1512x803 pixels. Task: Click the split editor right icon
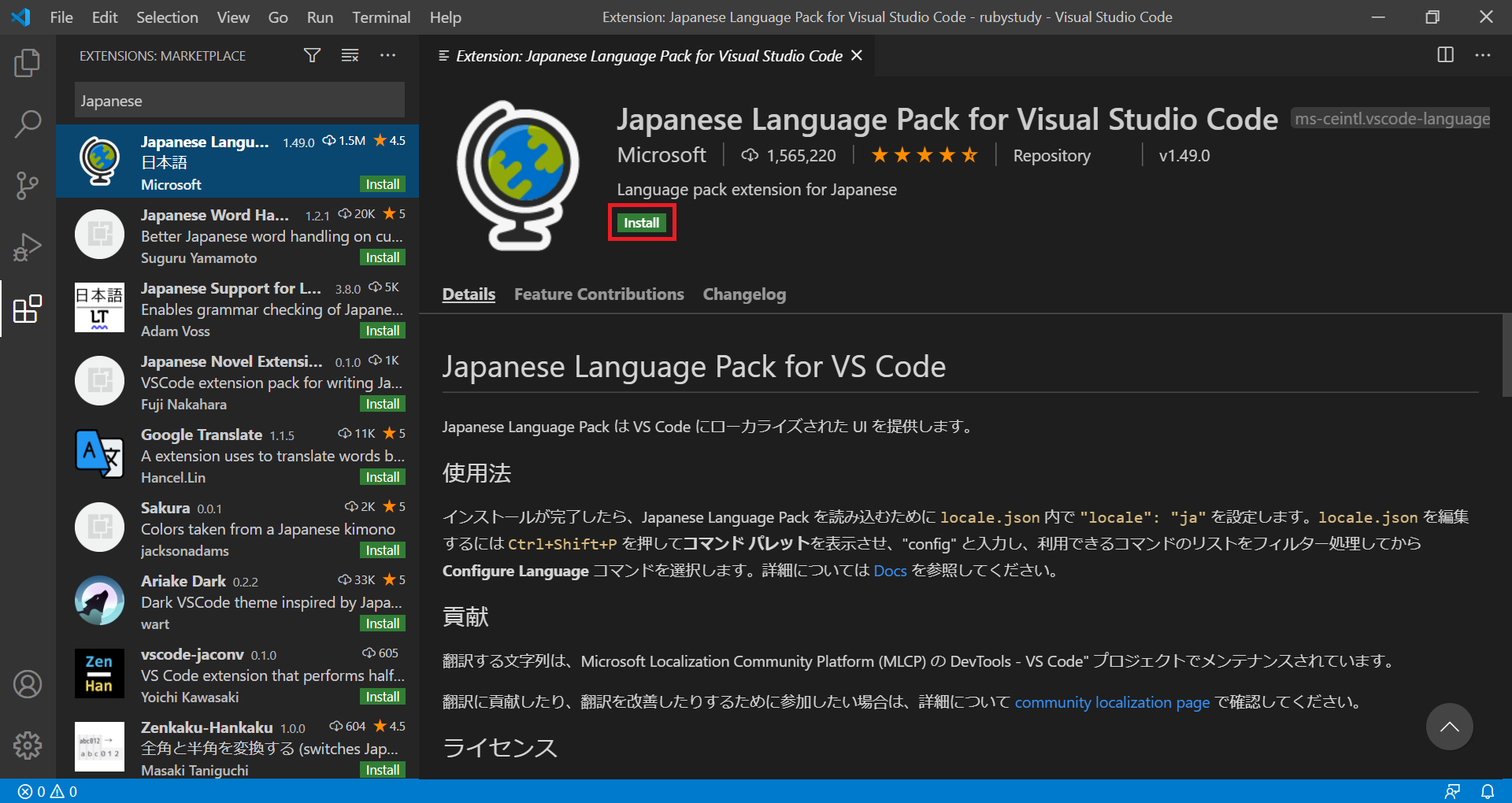coord(1445,55)
